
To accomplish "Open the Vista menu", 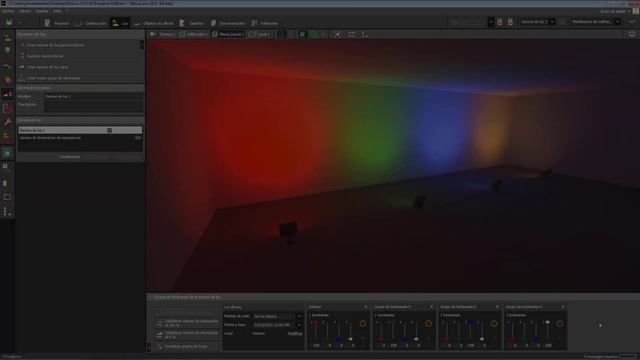I will click(x=57, y=11).
